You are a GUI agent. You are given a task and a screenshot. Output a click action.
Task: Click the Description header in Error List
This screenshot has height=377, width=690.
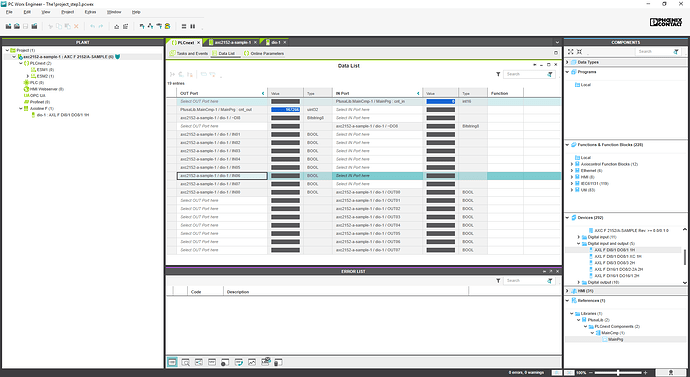tap(346, 292)
